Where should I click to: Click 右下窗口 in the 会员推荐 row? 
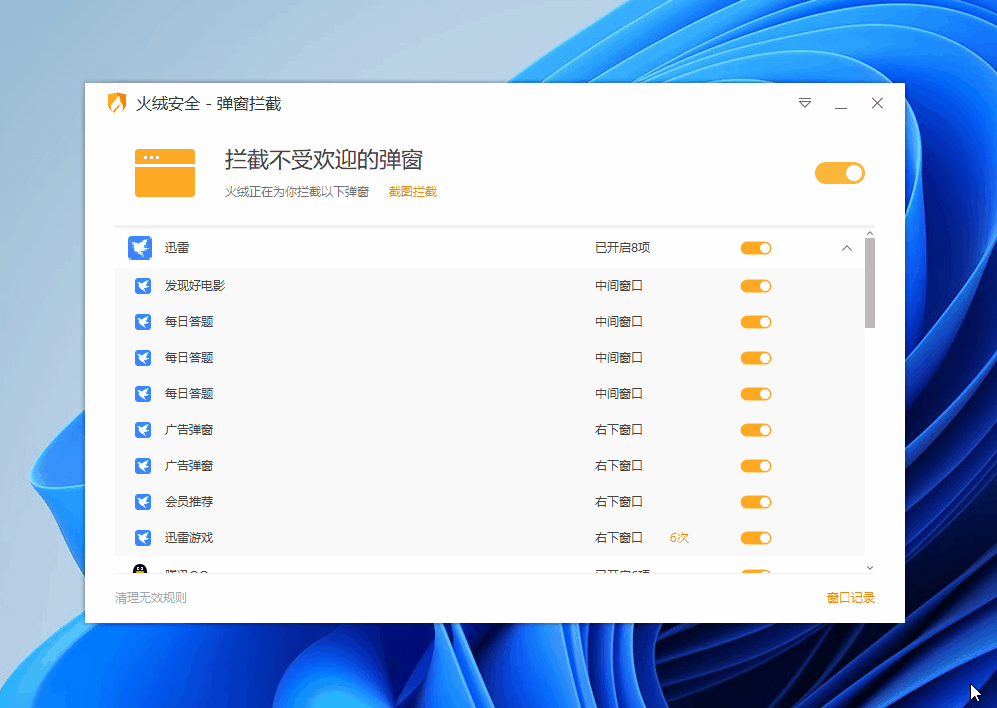point(619,502)
